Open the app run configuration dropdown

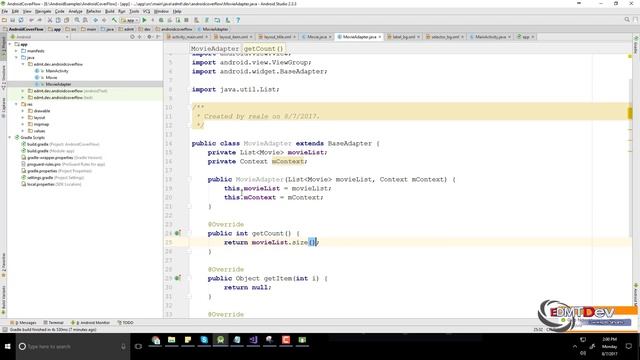[129, 20]
